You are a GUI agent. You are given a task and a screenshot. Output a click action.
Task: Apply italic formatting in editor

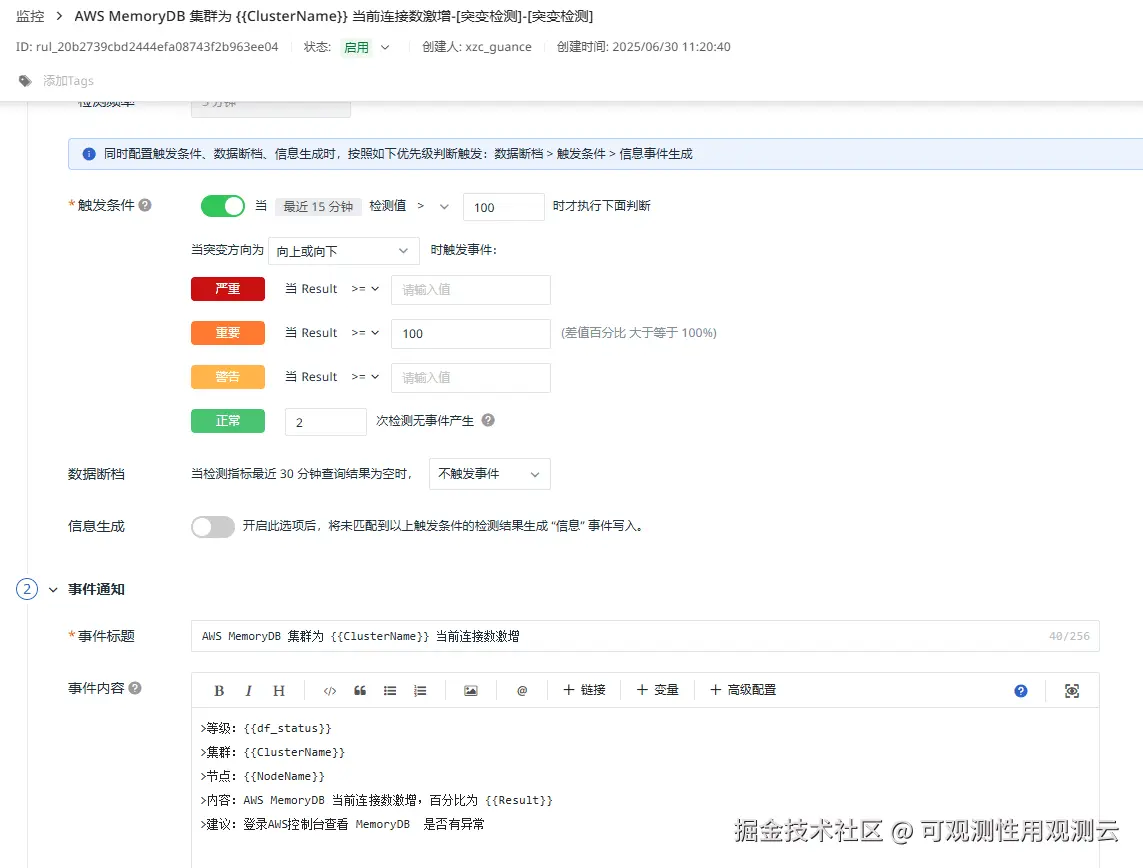click(249, 691)
